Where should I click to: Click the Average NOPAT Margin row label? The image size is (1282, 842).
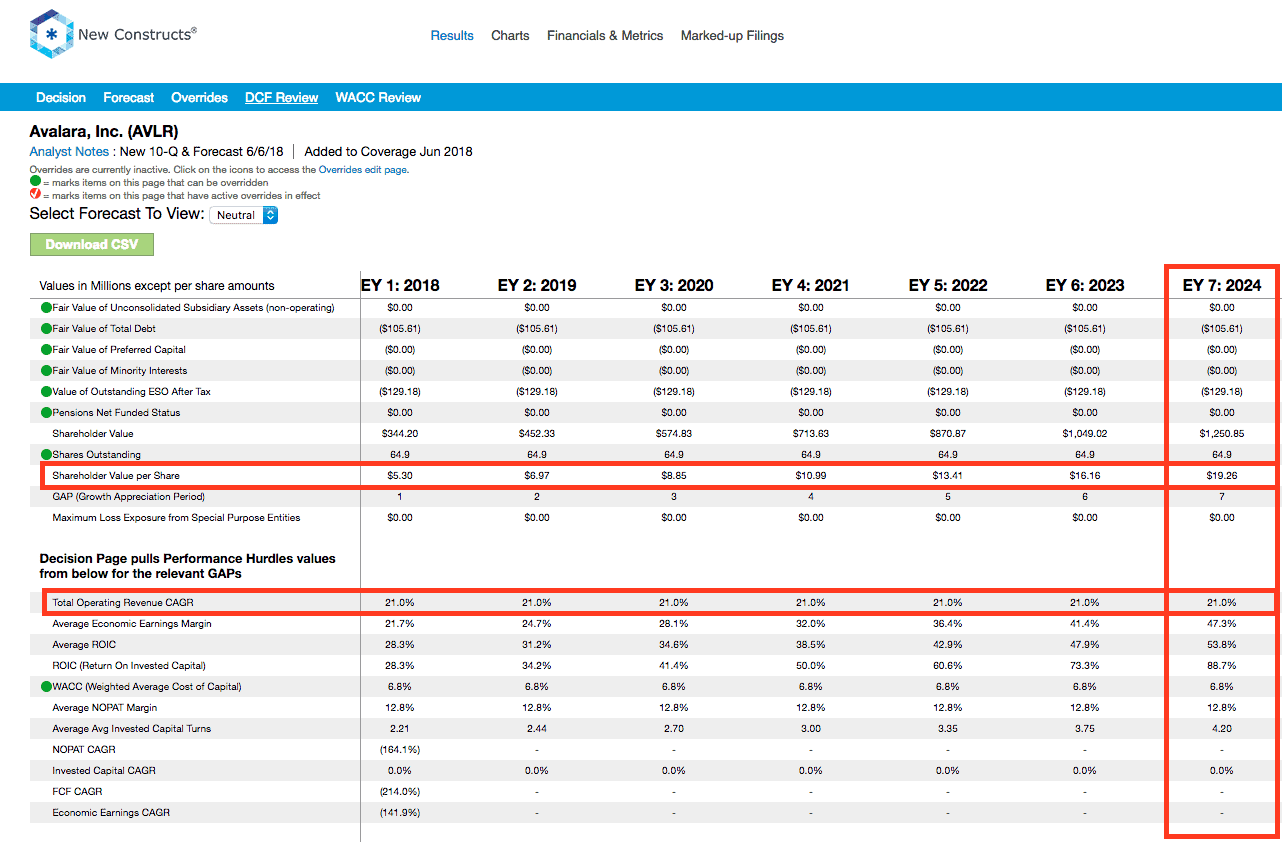(x=105, y=707)
